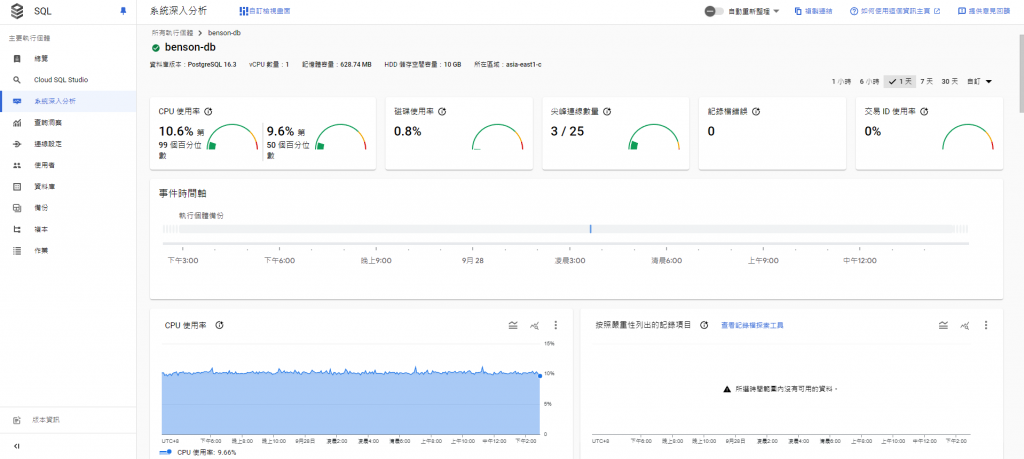Screen dimensions: 1024x459
Task: Click the 50th percentile CPU gauge
Action: [x=341, y=137]
